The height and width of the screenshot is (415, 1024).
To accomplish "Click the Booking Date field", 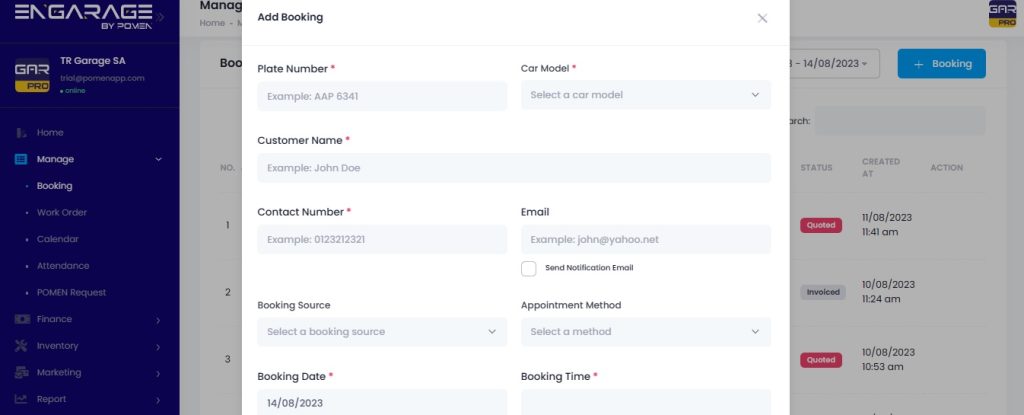I will (x=381, y=402).
